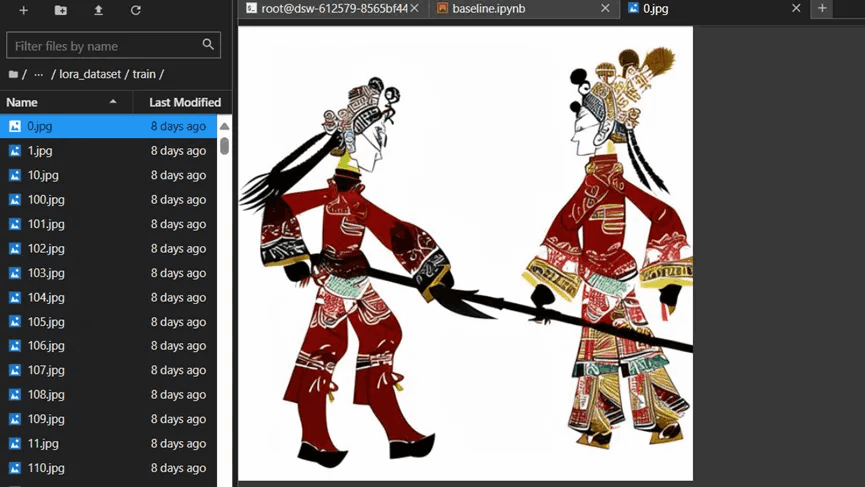Select file 100.jpg in the list
This screenshot has width=865, height=487.
pos(108,200)
